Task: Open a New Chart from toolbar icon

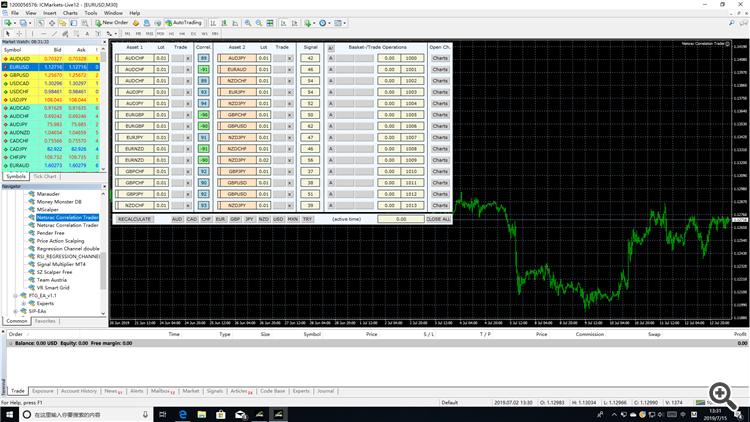Action: pos(8,22)
